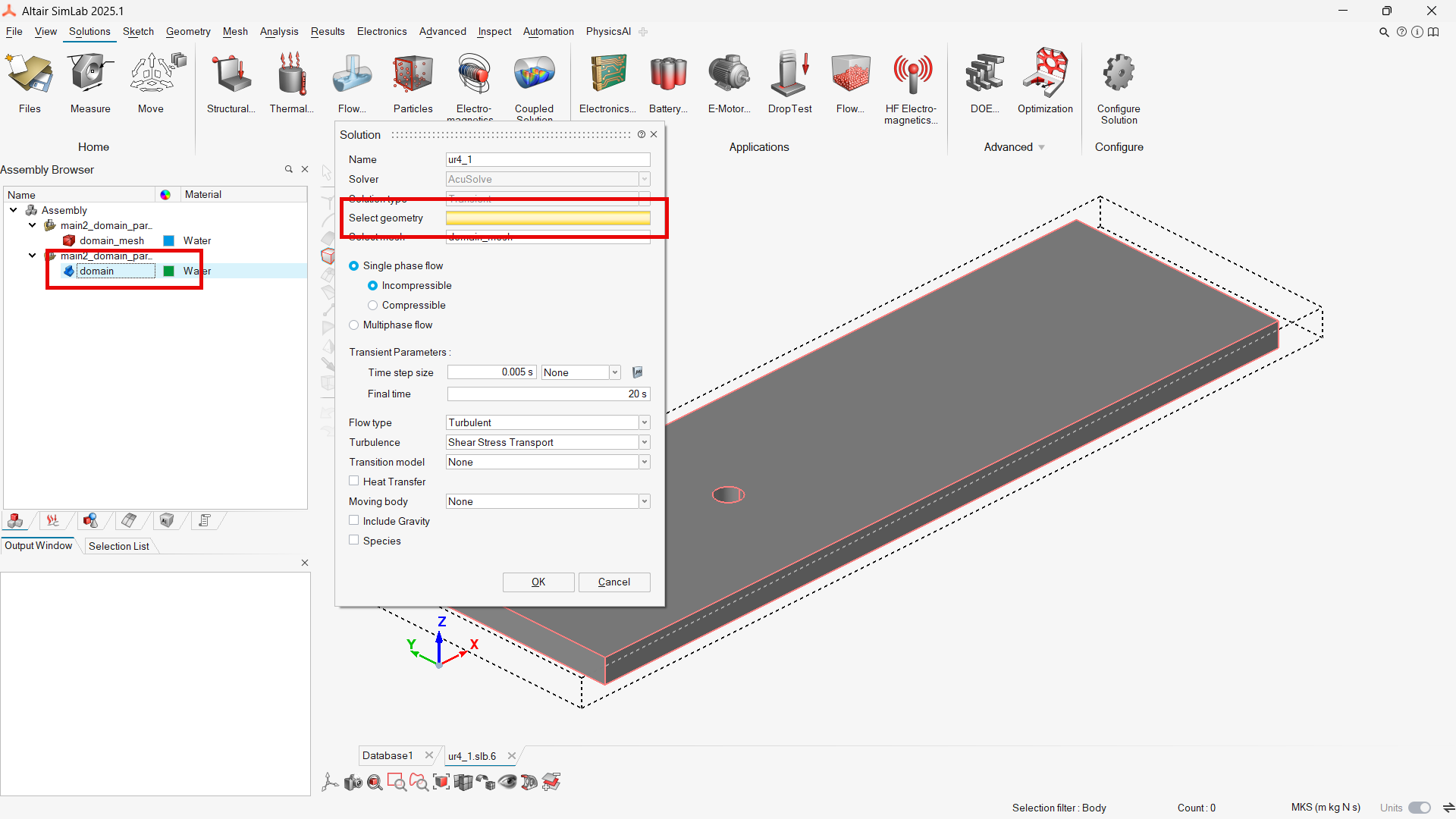Click OK in the Solution dialog
1456x819 pixels.
click(x=538, y=582)
